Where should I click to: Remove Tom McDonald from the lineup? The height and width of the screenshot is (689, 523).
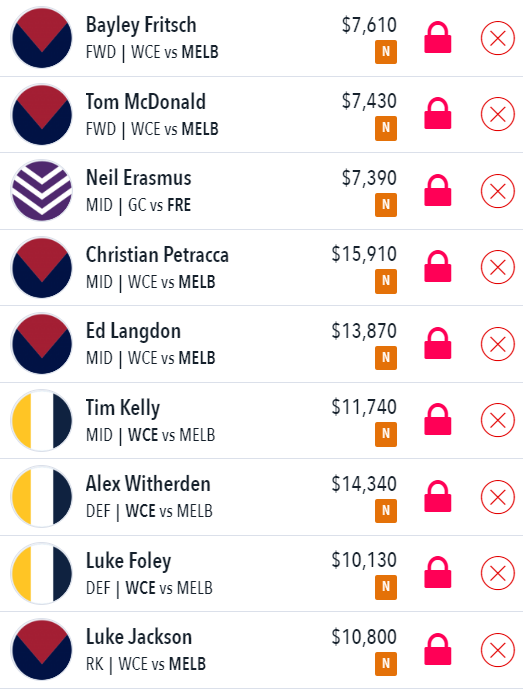pos(498,114)
